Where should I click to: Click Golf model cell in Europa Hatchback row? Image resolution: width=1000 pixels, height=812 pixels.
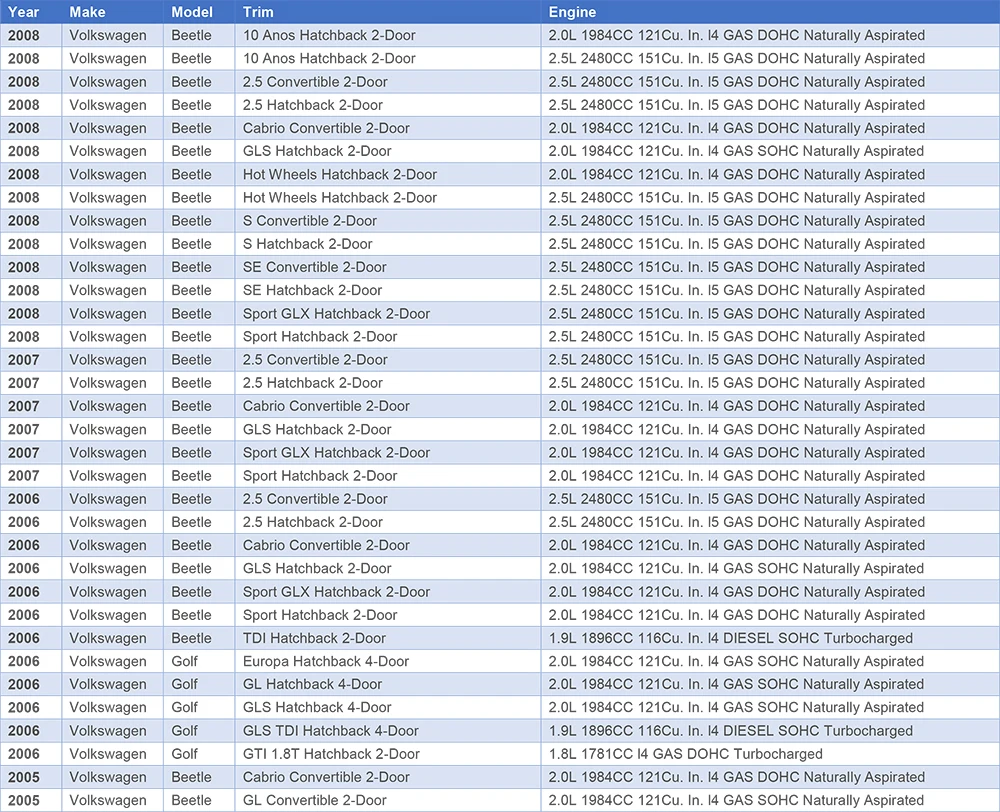[x=199, y=661]
